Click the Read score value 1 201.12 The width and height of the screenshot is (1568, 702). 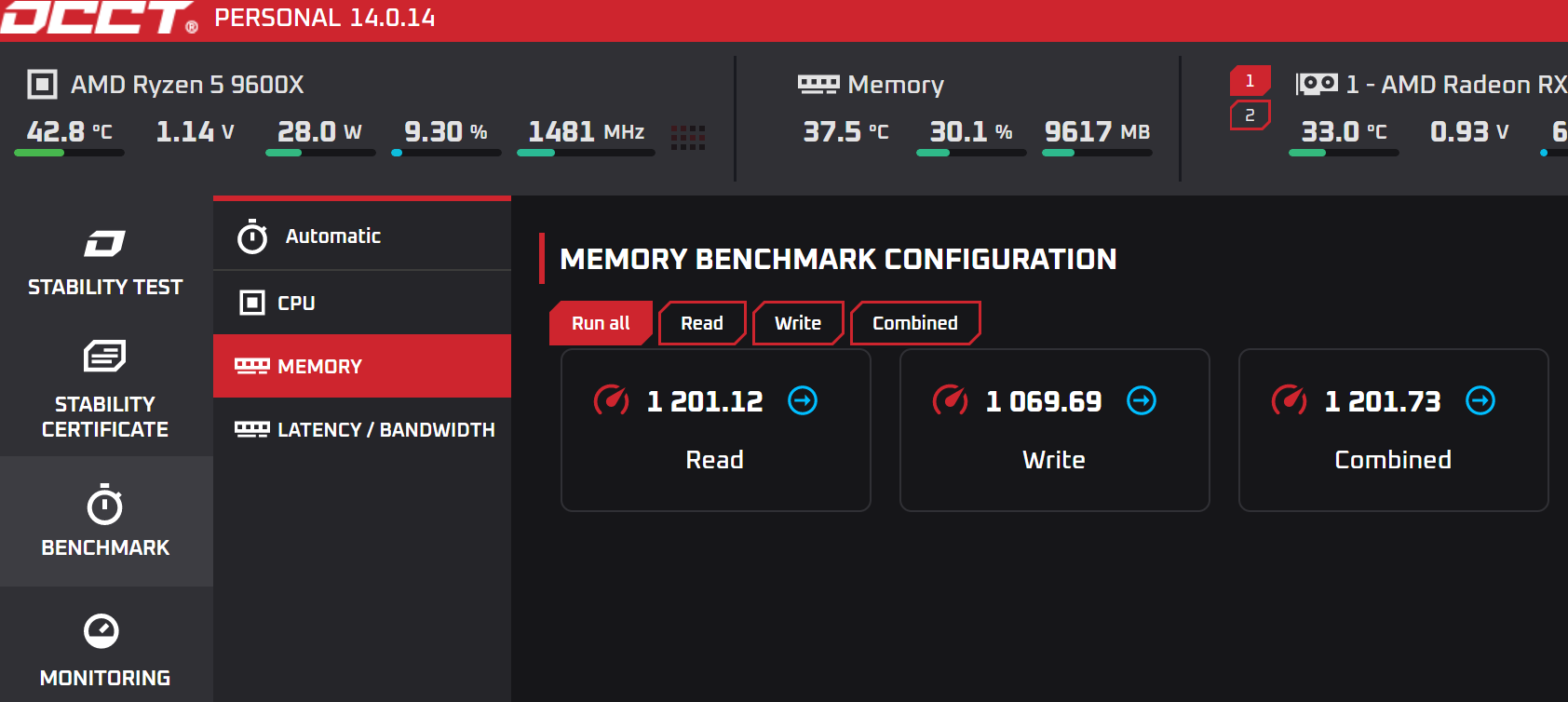point(705,401)
